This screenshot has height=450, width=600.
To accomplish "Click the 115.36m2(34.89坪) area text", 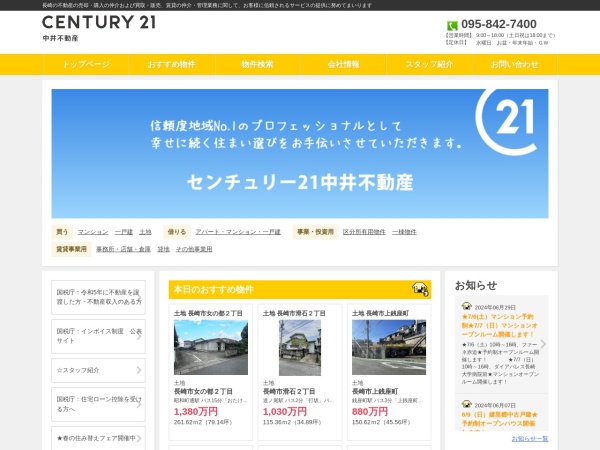I will click(x=292, y=422).
